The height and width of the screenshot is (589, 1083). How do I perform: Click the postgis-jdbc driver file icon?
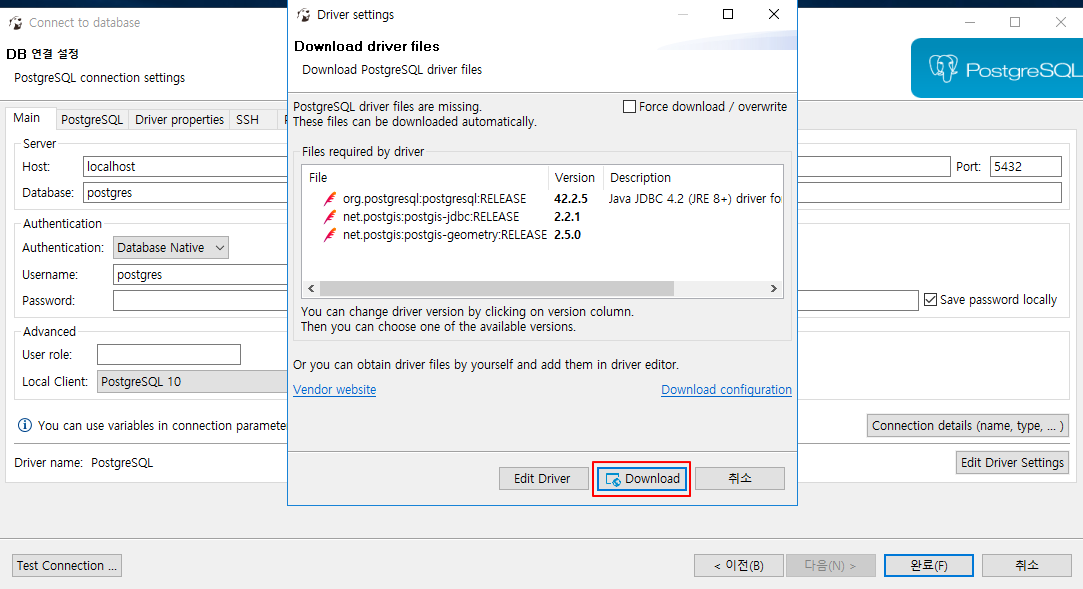pyautogui.click(x=330, y=217)
